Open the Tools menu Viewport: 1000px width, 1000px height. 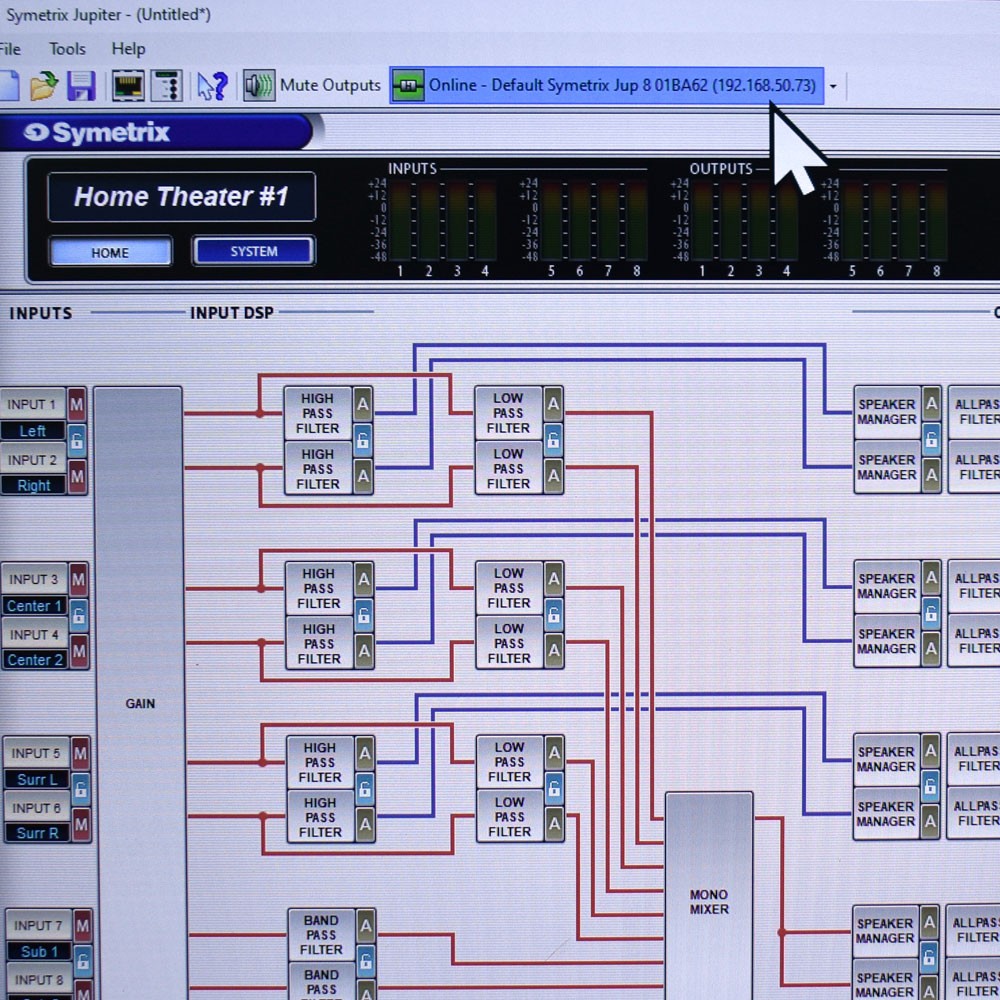pos(67,49)
